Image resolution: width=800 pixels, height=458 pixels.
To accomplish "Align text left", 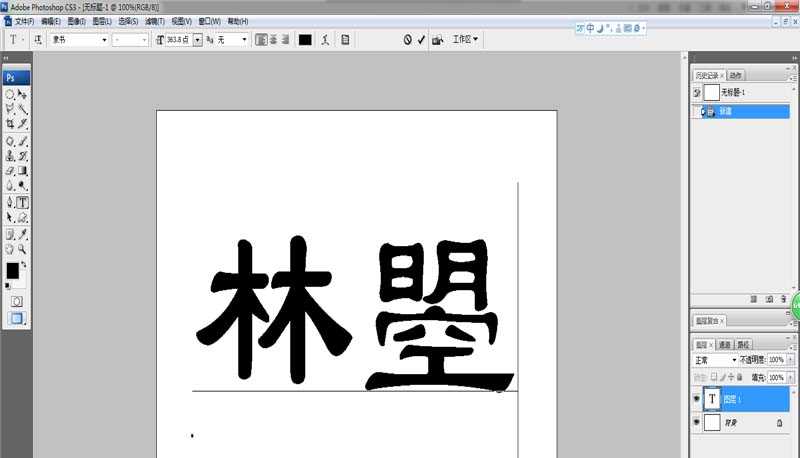I will pos(261,40).
